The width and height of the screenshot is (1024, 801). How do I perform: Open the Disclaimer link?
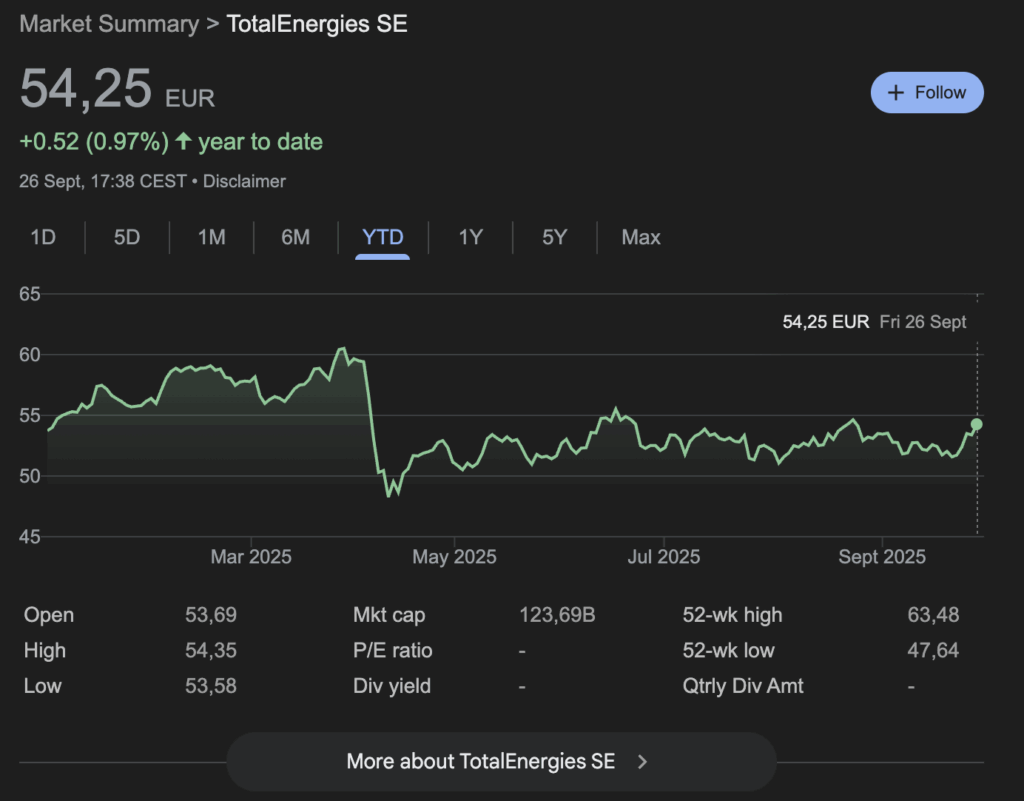pyautogui.click(x=244, y=181)
